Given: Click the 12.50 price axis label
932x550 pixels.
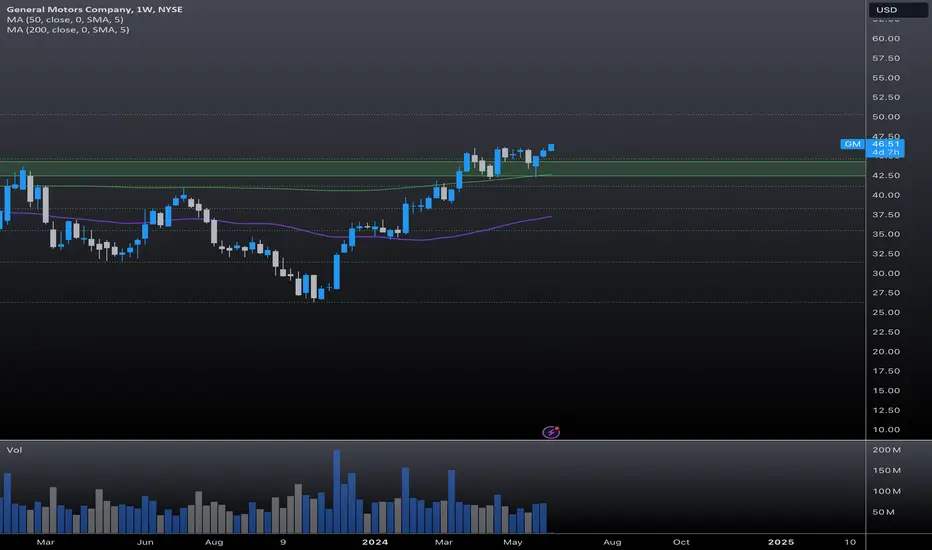Looking at the screenshot, I should 886,410.
